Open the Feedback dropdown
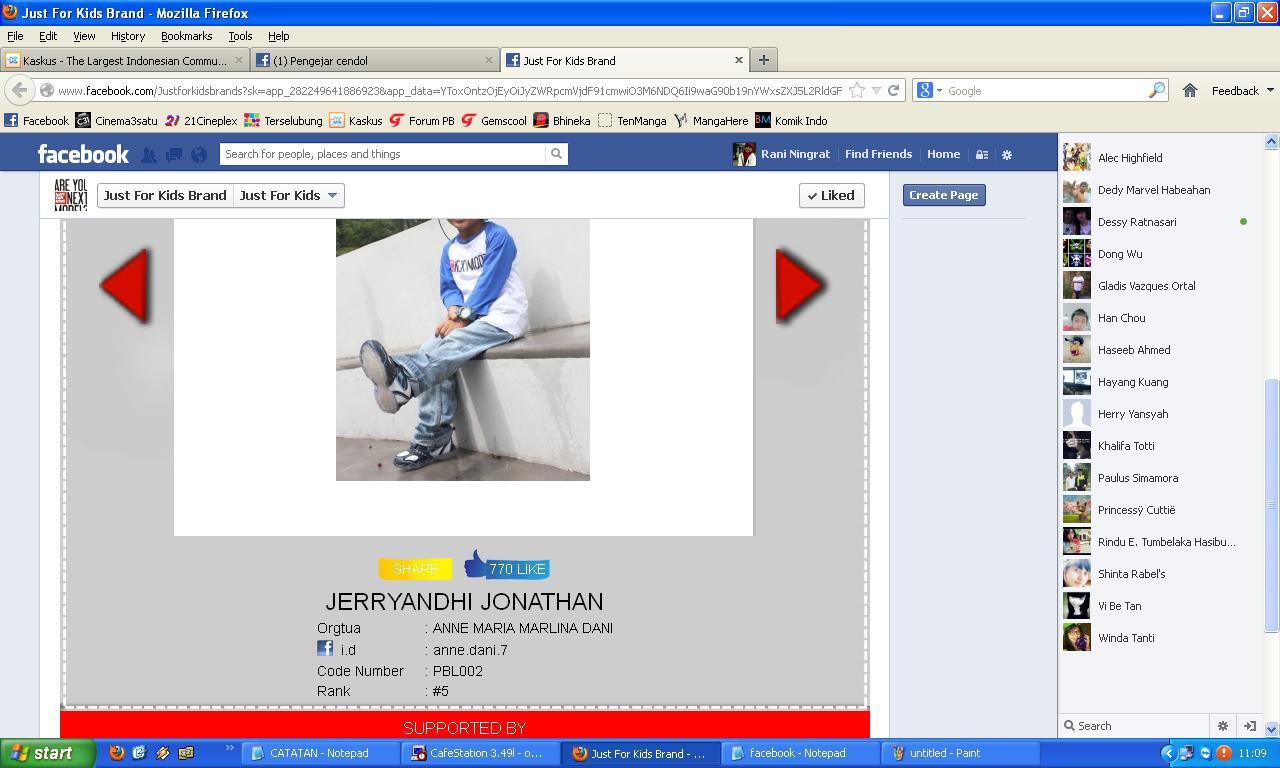The width and height of the screenshot is (1280, 768). tap(1242, 90)
